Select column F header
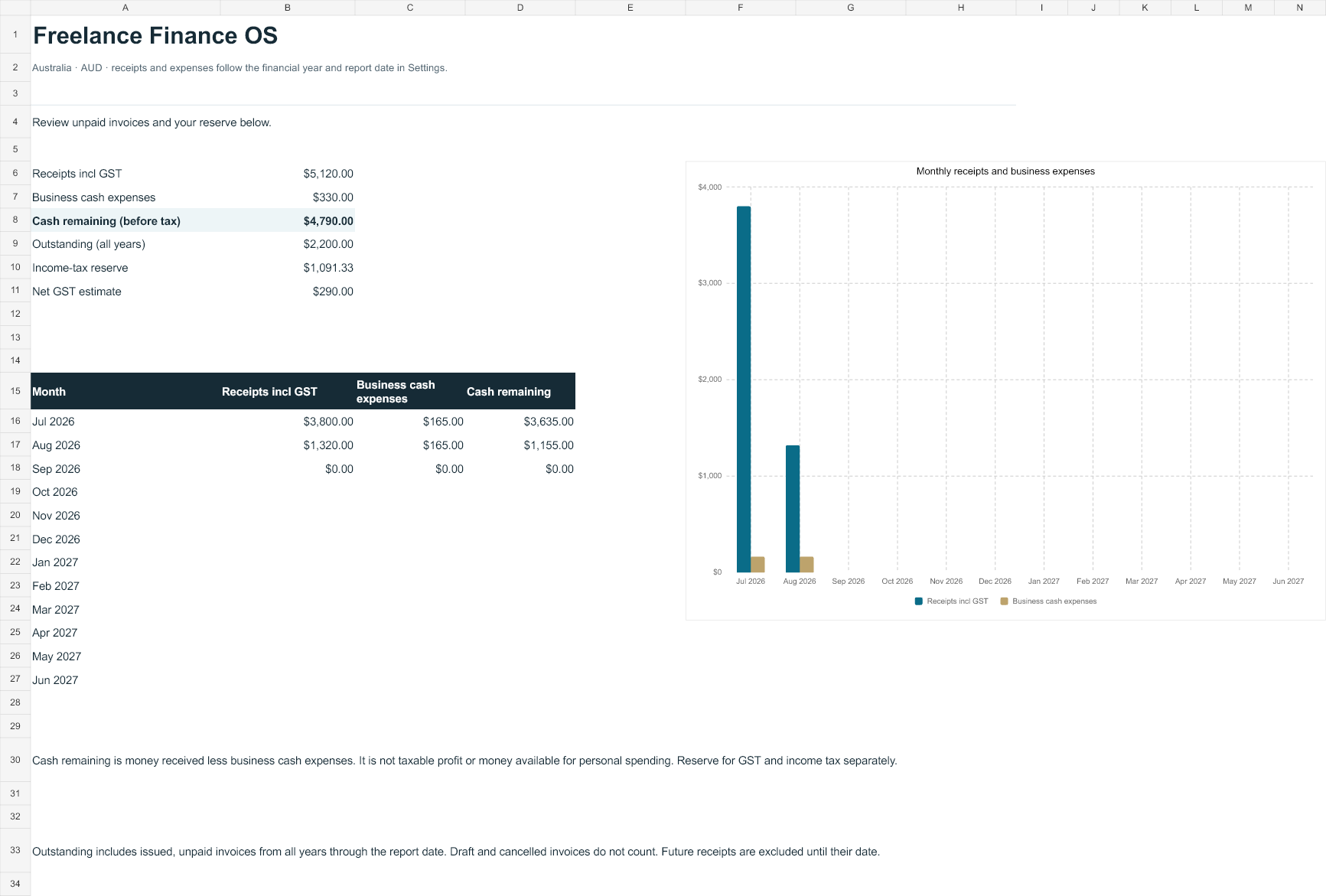The height and width of the screenshot is (896, 1326). (741, 8)
